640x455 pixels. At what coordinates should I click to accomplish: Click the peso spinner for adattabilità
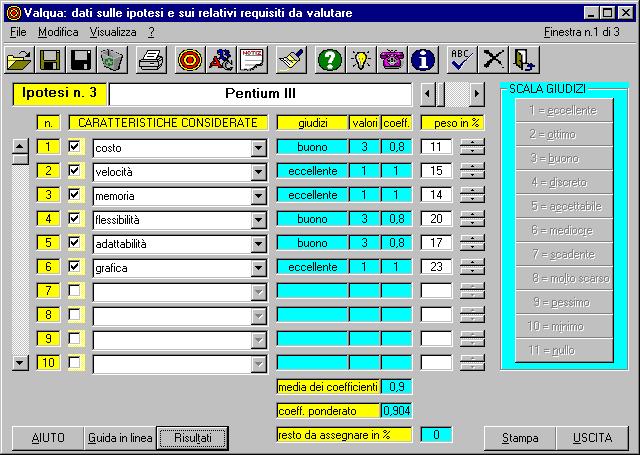click(x=471, y=243)
